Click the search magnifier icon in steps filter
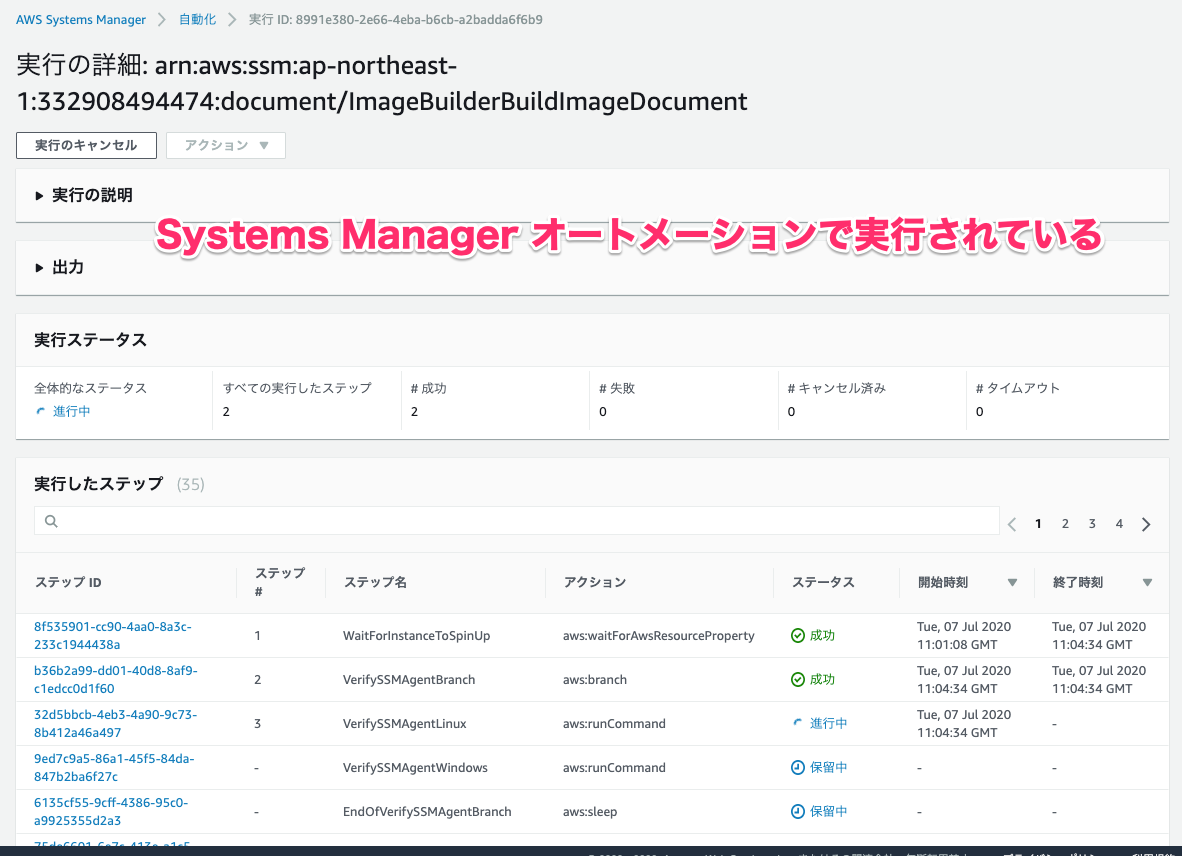1182x856 pixels. pos(51,521)
